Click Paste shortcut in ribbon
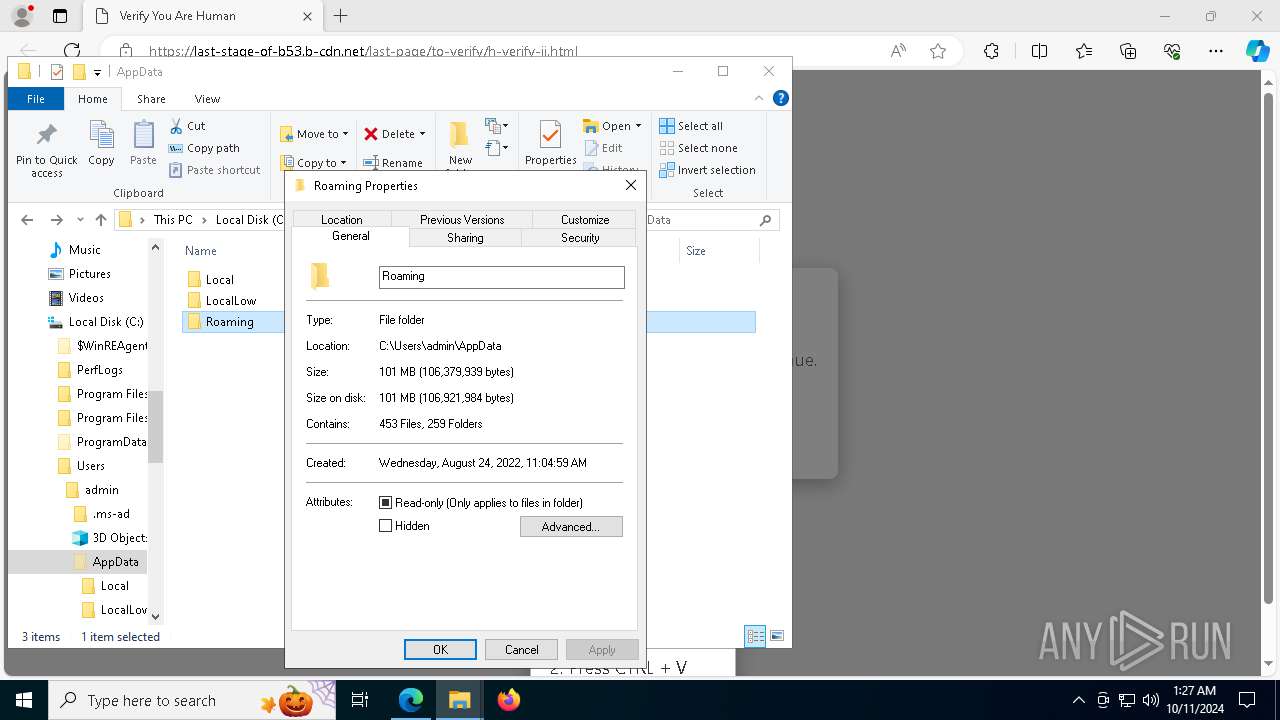The height and width of the screenshot is (720, 1280). coord(214,170)
